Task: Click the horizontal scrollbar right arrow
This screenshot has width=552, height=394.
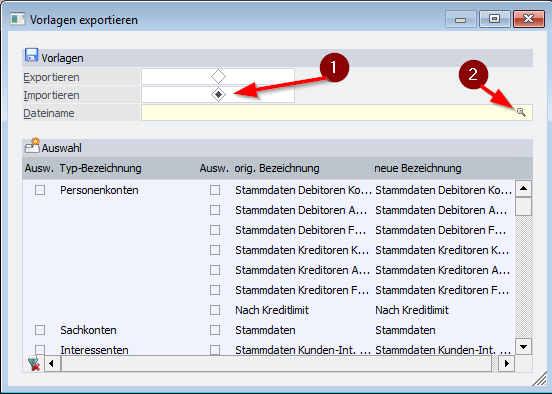Action: [507, 363]
